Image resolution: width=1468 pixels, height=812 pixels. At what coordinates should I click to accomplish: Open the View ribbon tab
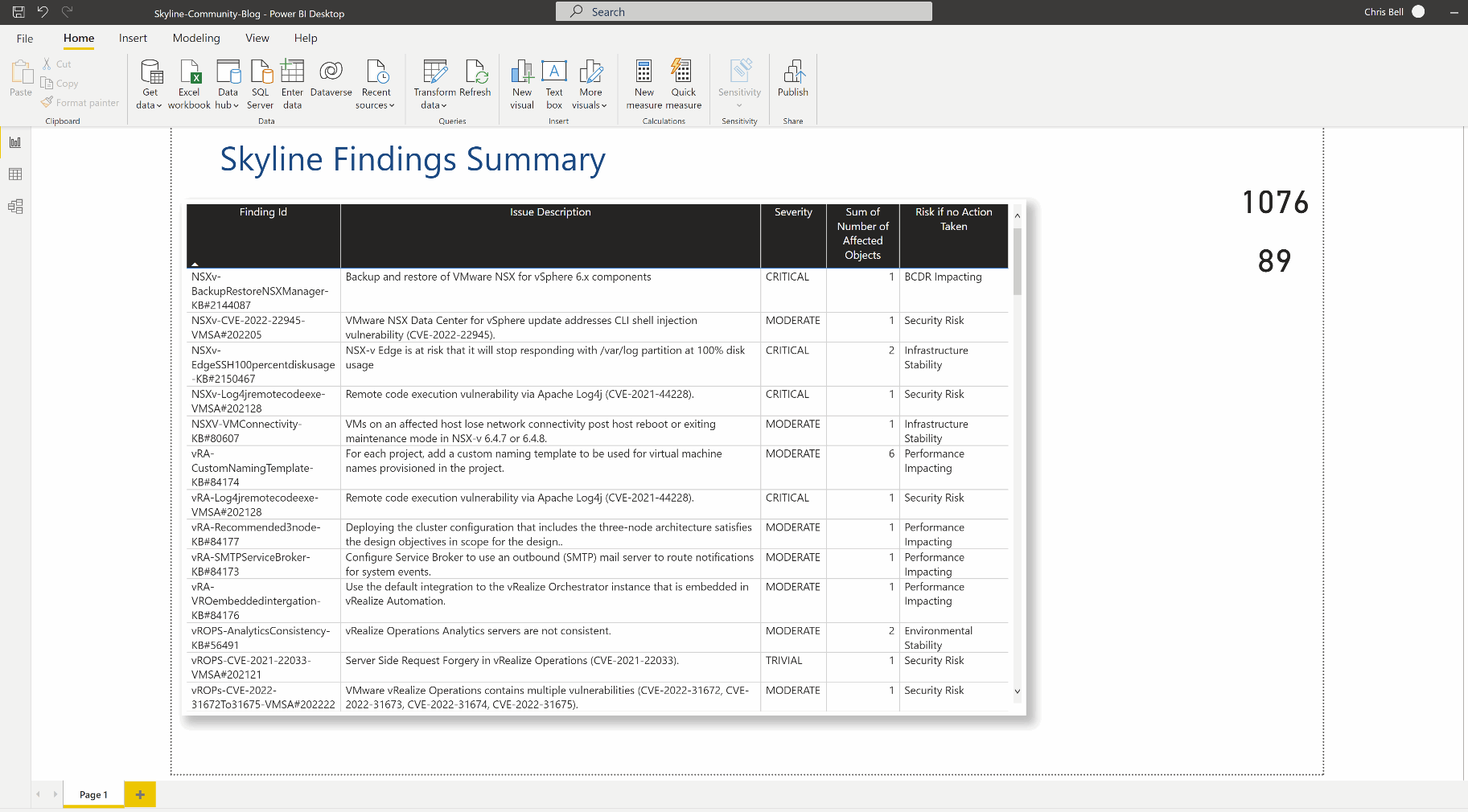[257, 38]
